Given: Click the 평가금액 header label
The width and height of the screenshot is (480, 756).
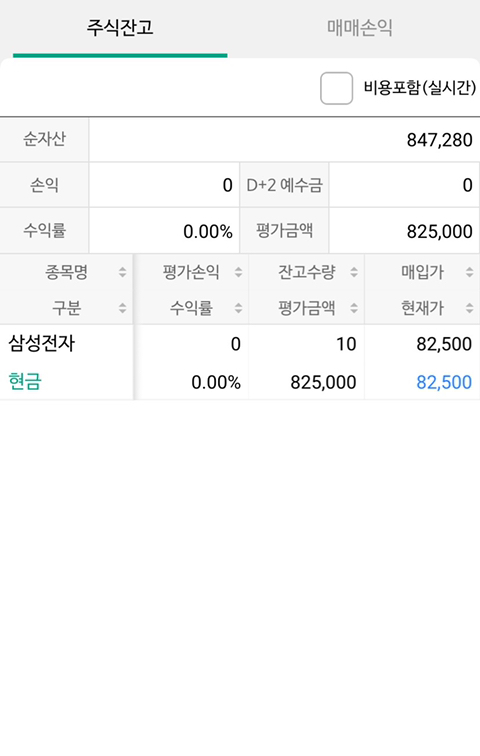Looking at the screenshot, I should [307, 308].
